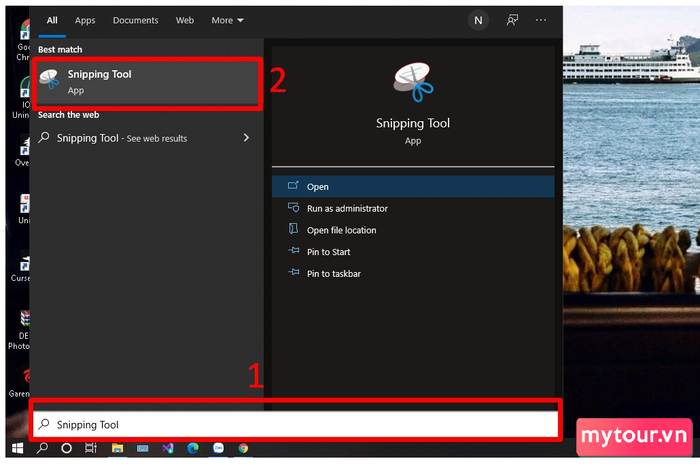
Task: Click the pin icon beside Pin to taskbar
Action: [x=294, y=272]
